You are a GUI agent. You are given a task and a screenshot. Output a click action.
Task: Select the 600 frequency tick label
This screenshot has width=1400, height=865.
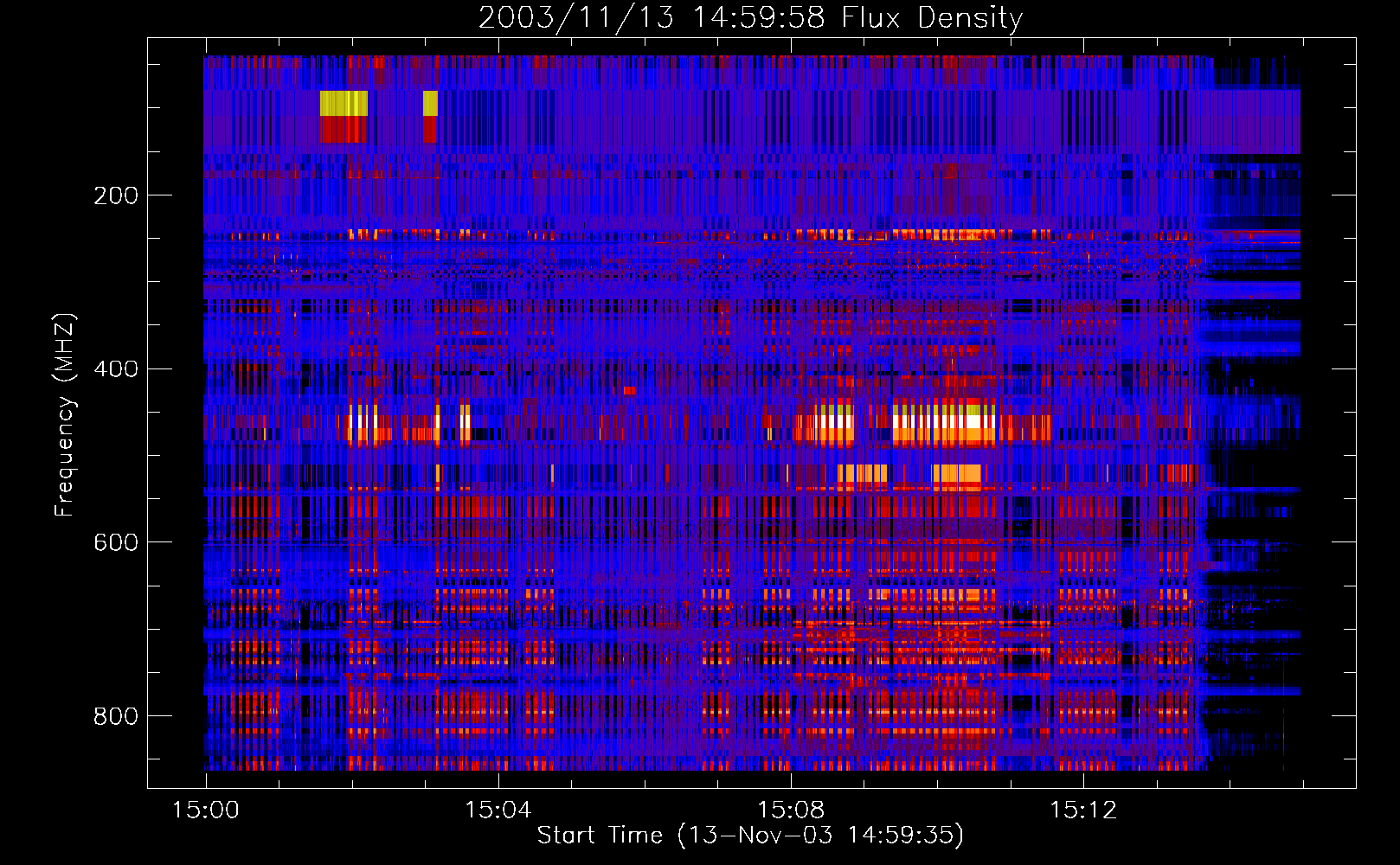coord(116,542)
